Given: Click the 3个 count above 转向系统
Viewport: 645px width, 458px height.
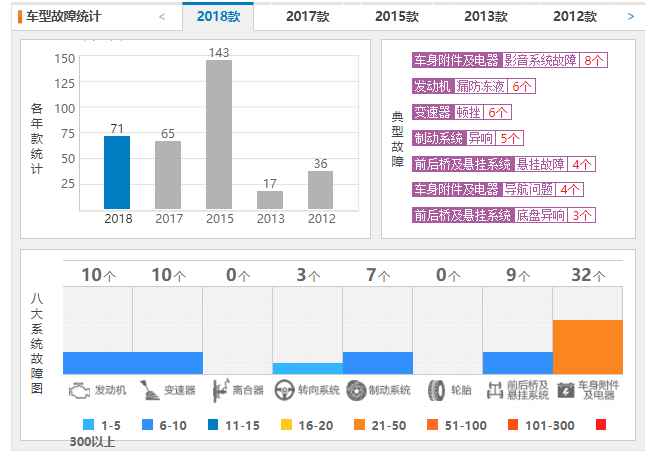Looking at the screenshot, I should coord(308,275).
